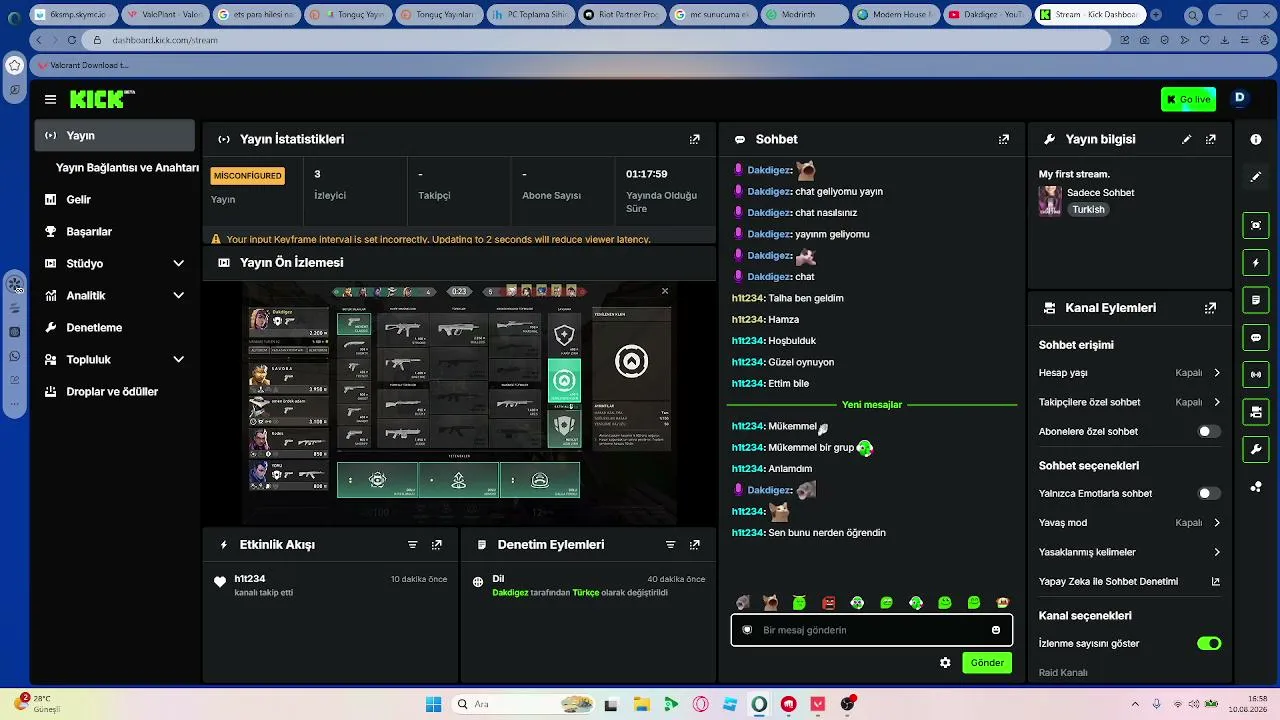The width and height of the screenshot is (1280, 720).
Task: Open Yavaş mod setting chevron
Action: coord(1217,523)
